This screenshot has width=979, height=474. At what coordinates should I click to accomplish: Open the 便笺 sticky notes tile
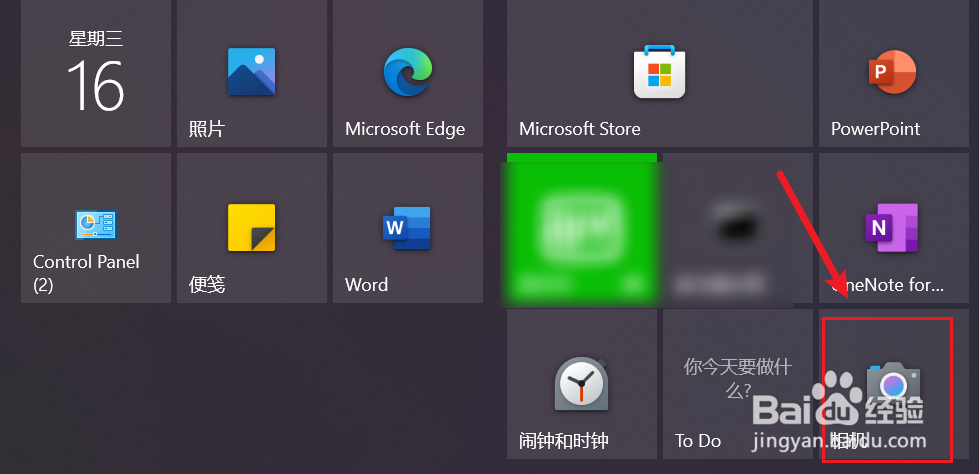coord(252,228)
